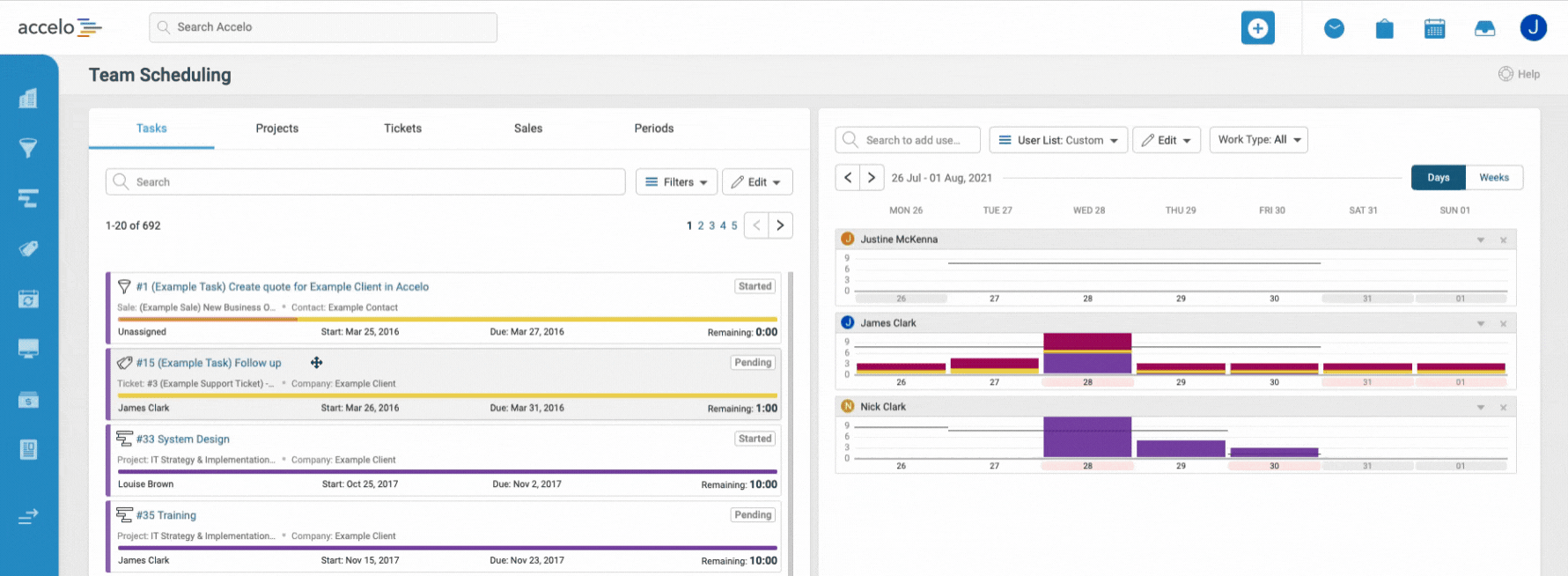The height and width of the screenshot is (576, 1568).
Task: Open the calendar icon in top bar
Action: [1434, 29]
